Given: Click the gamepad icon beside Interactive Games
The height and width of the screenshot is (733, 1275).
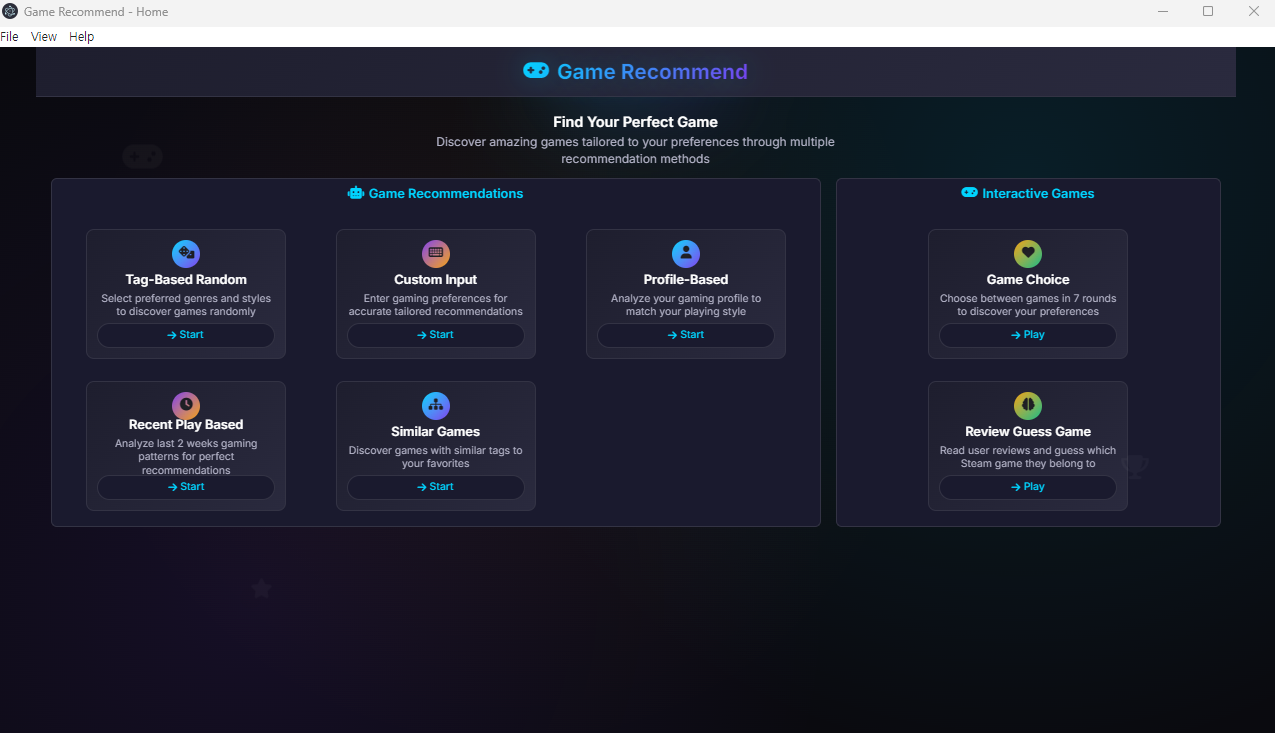Looking at the screenshot, I should click(x=967, y=193).
